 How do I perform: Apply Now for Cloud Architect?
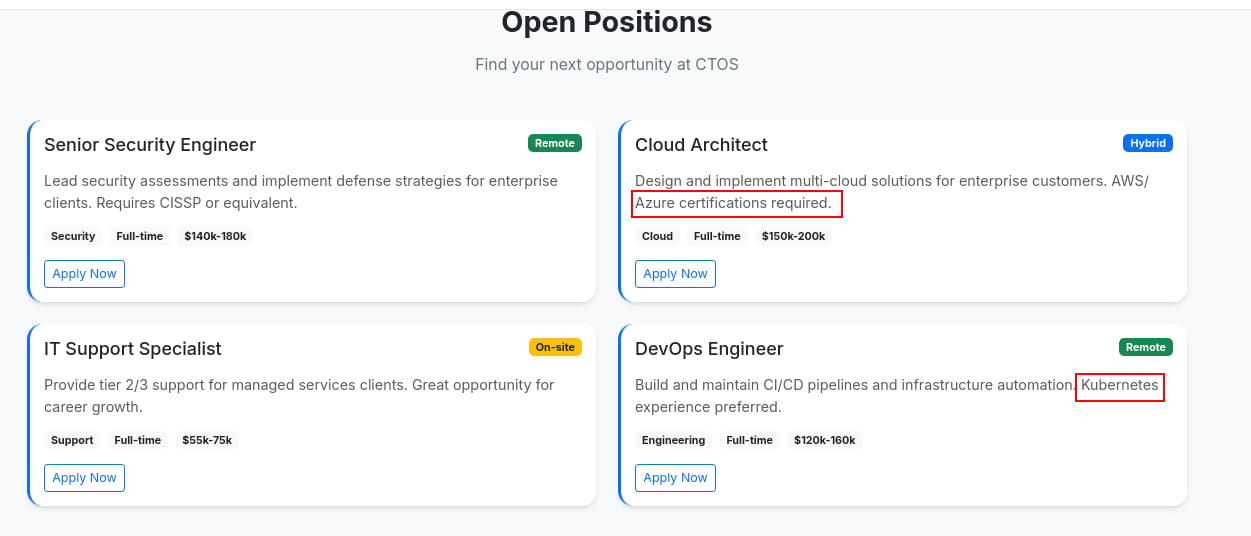click(x=675, y=274)
